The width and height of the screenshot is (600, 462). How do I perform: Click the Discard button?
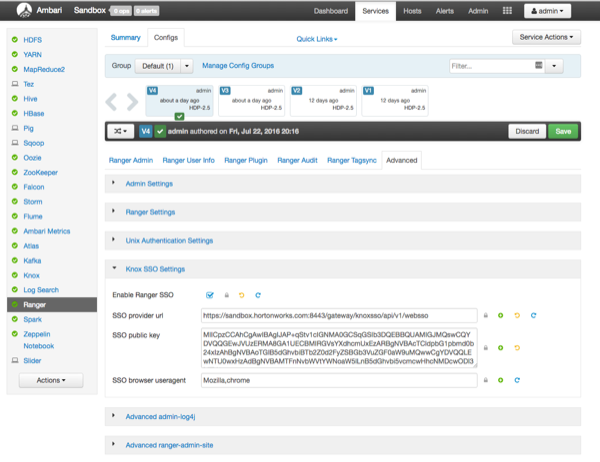coord(527,131)
